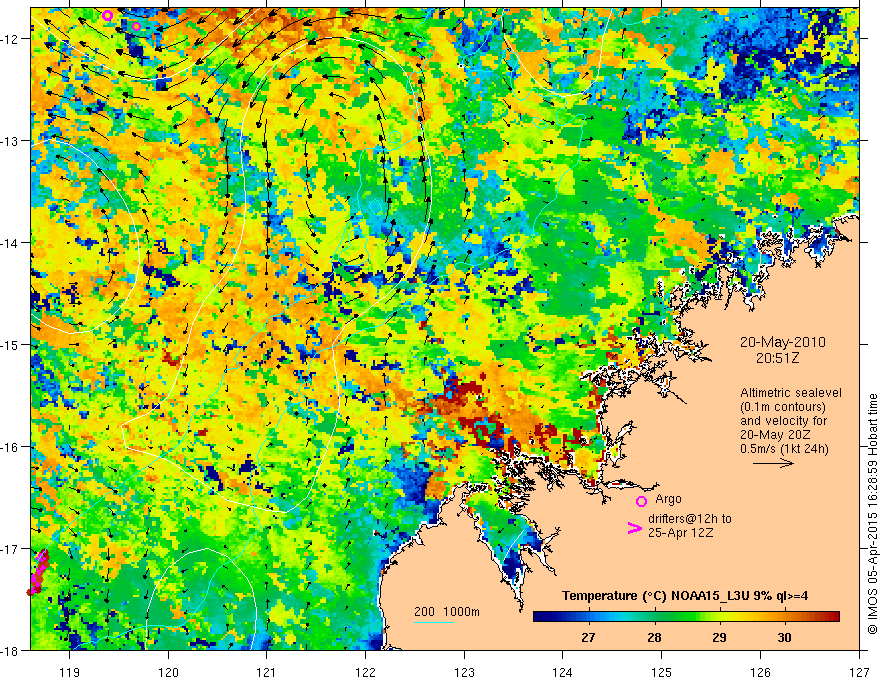Click the 0.5m/s (1kt 24h) scale text
880x680 pixels.
click(784, 449)
